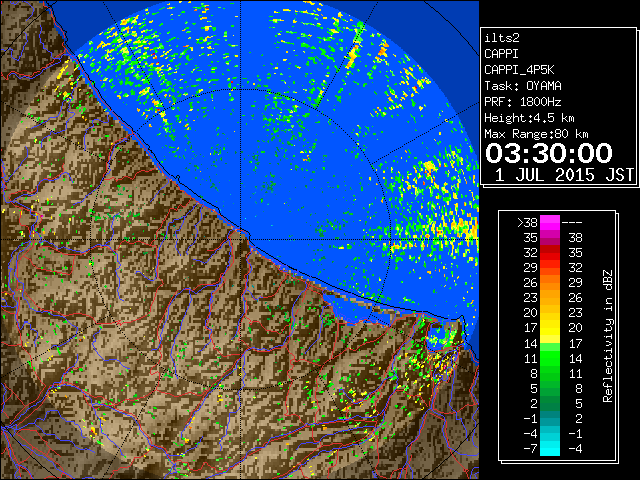640x480 pixels.
Task: Click the '-7' legend label
Action: click(531, 449)
